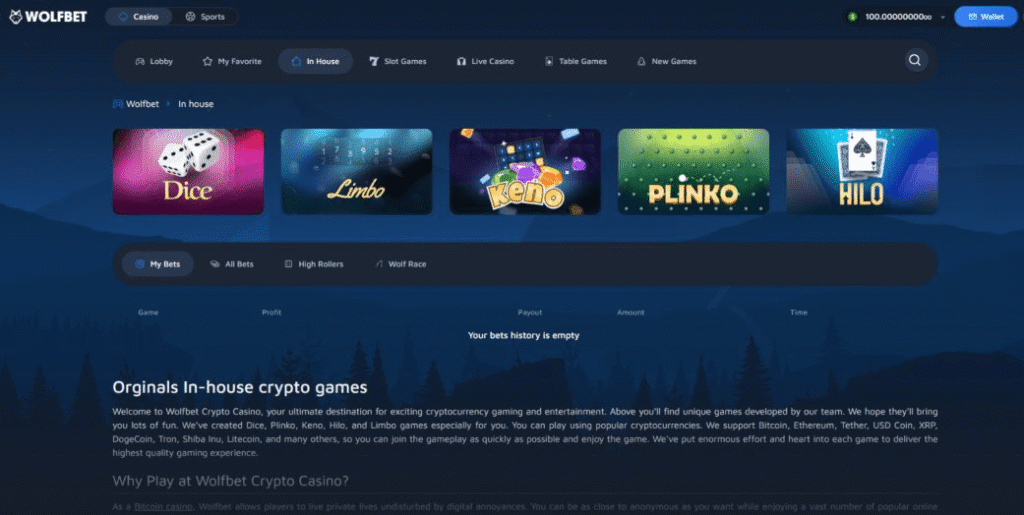This screenshot has width=1024, height=515.
Task: Click the card icon for Table Games
Action: pyautogui.click(x=549, y=61)
